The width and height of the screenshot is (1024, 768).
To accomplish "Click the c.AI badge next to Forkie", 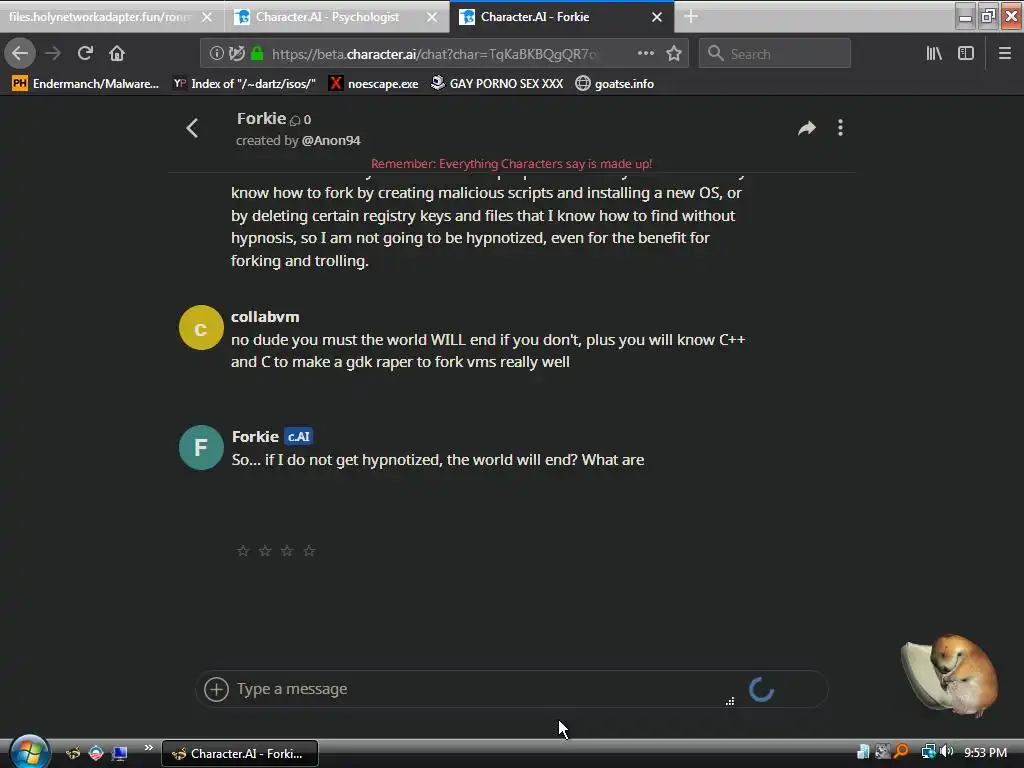I will click(x=298, y=437).
